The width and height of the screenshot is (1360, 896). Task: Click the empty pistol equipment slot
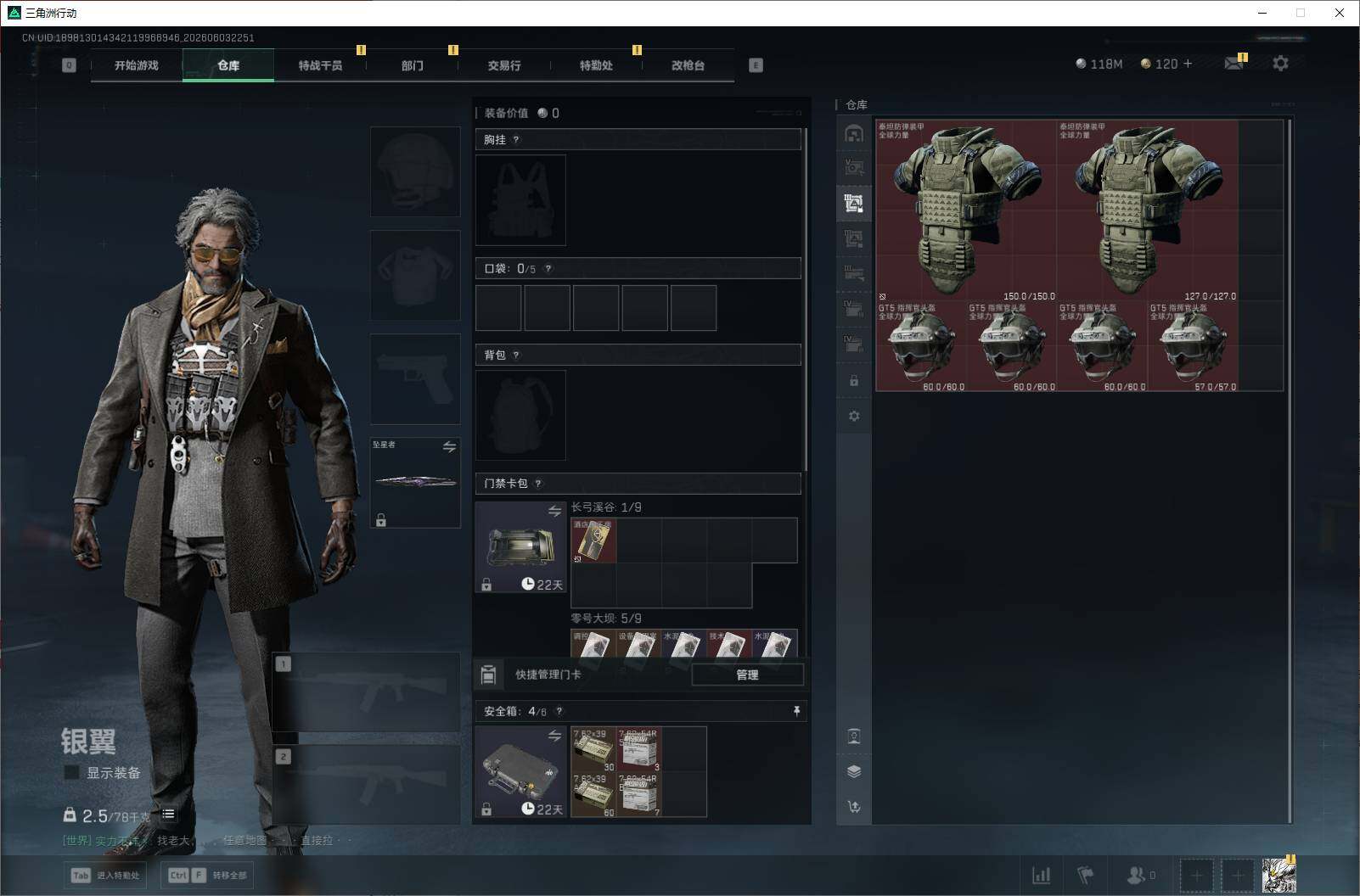tap(415, 378)
